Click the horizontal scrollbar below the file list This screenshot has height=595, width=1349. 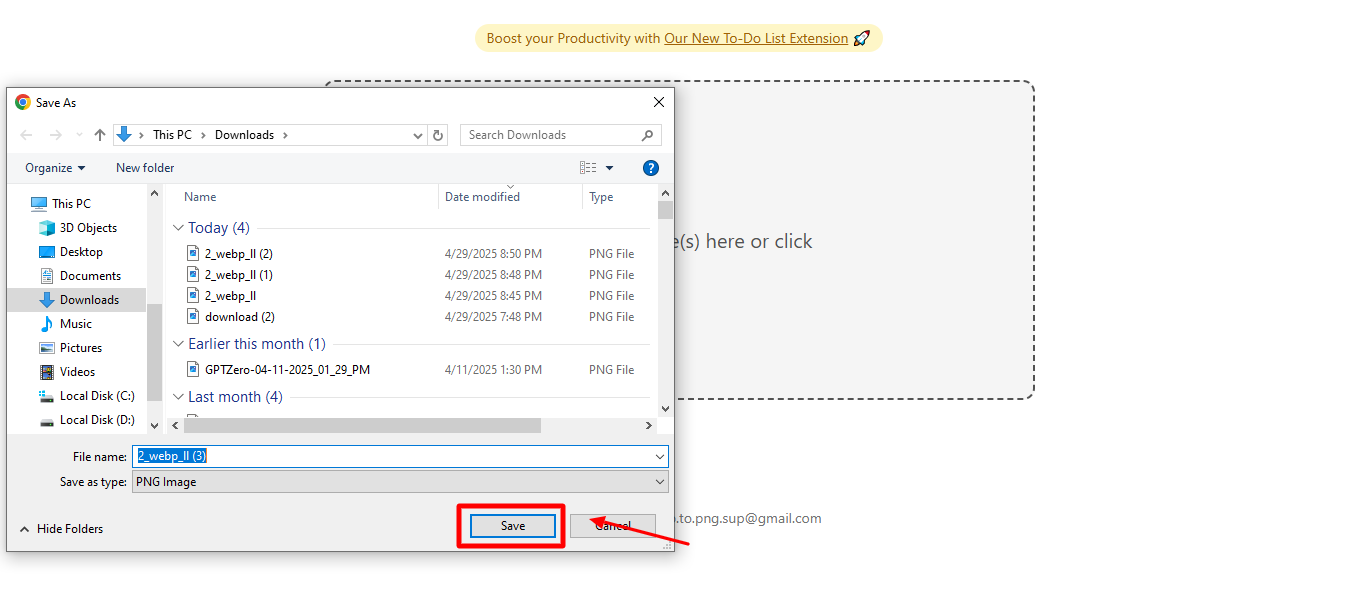(360, 424)
